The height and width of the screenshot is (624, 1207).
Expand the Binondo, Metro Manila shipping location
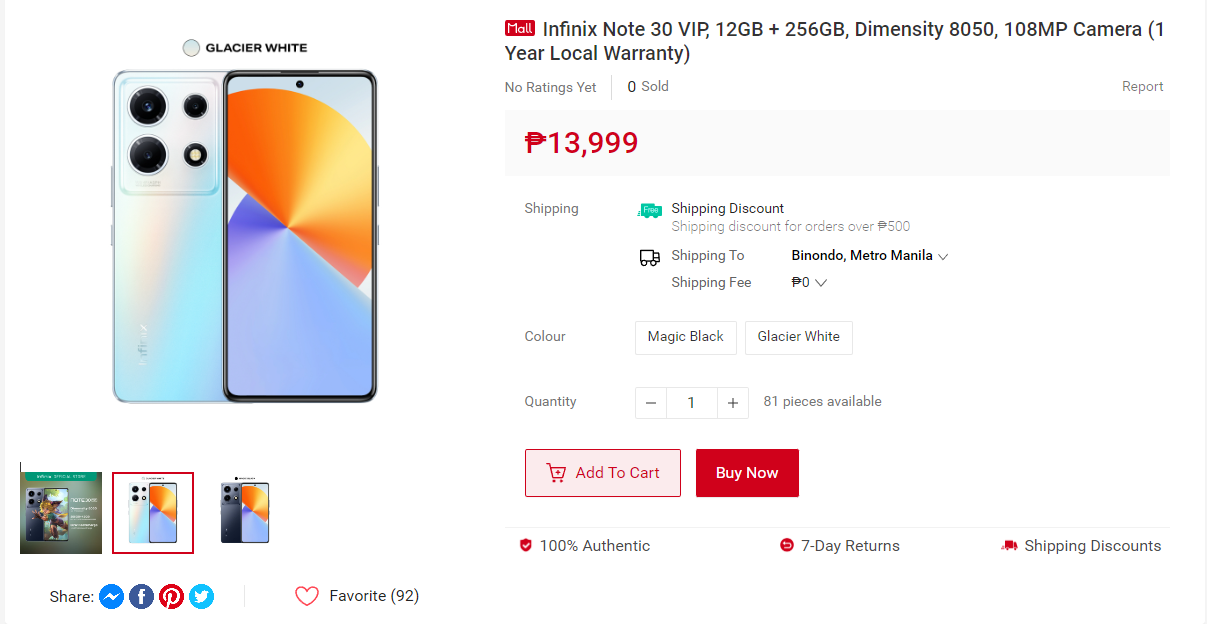point(869,256)
